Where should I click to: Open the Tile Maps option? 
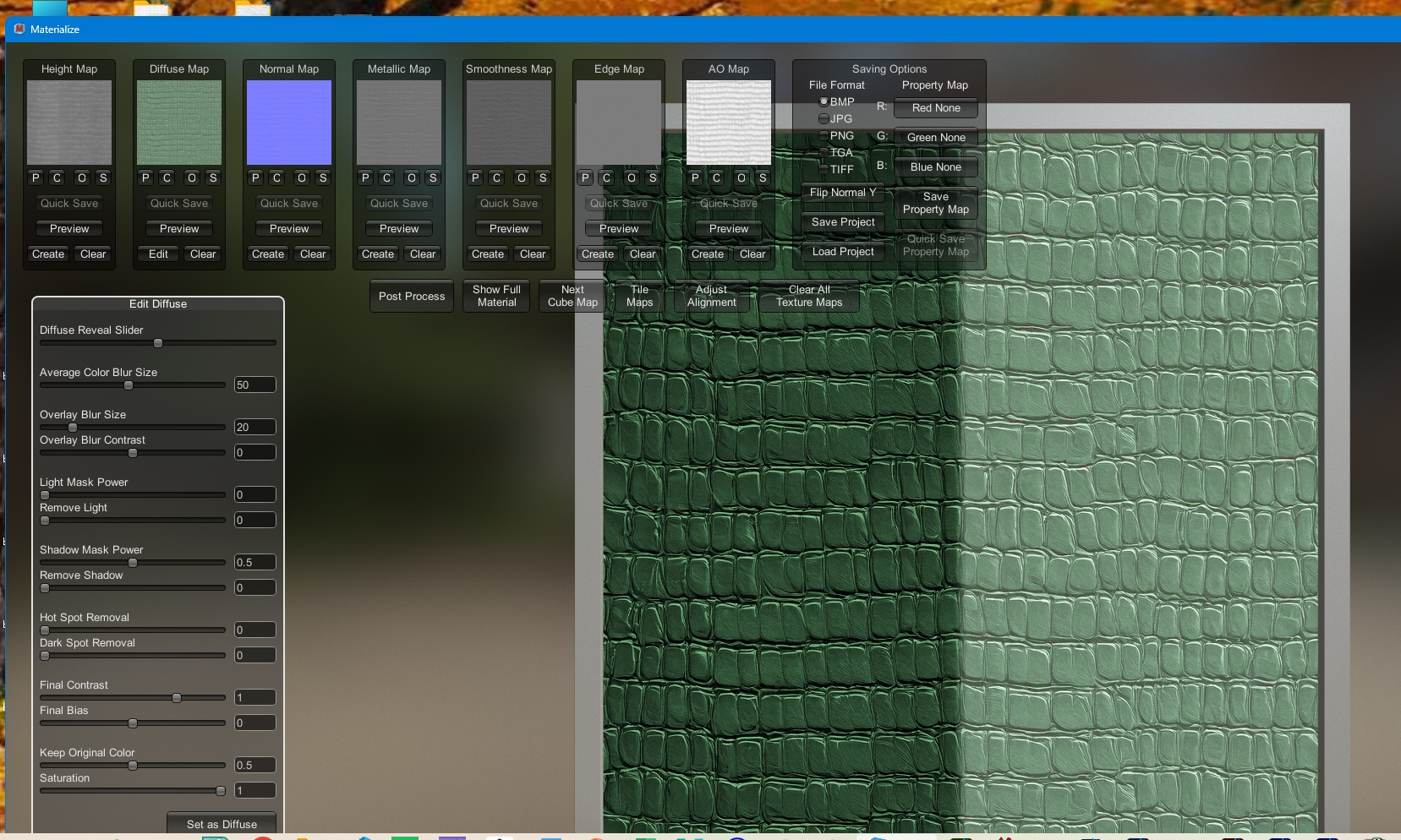point(639,296)
